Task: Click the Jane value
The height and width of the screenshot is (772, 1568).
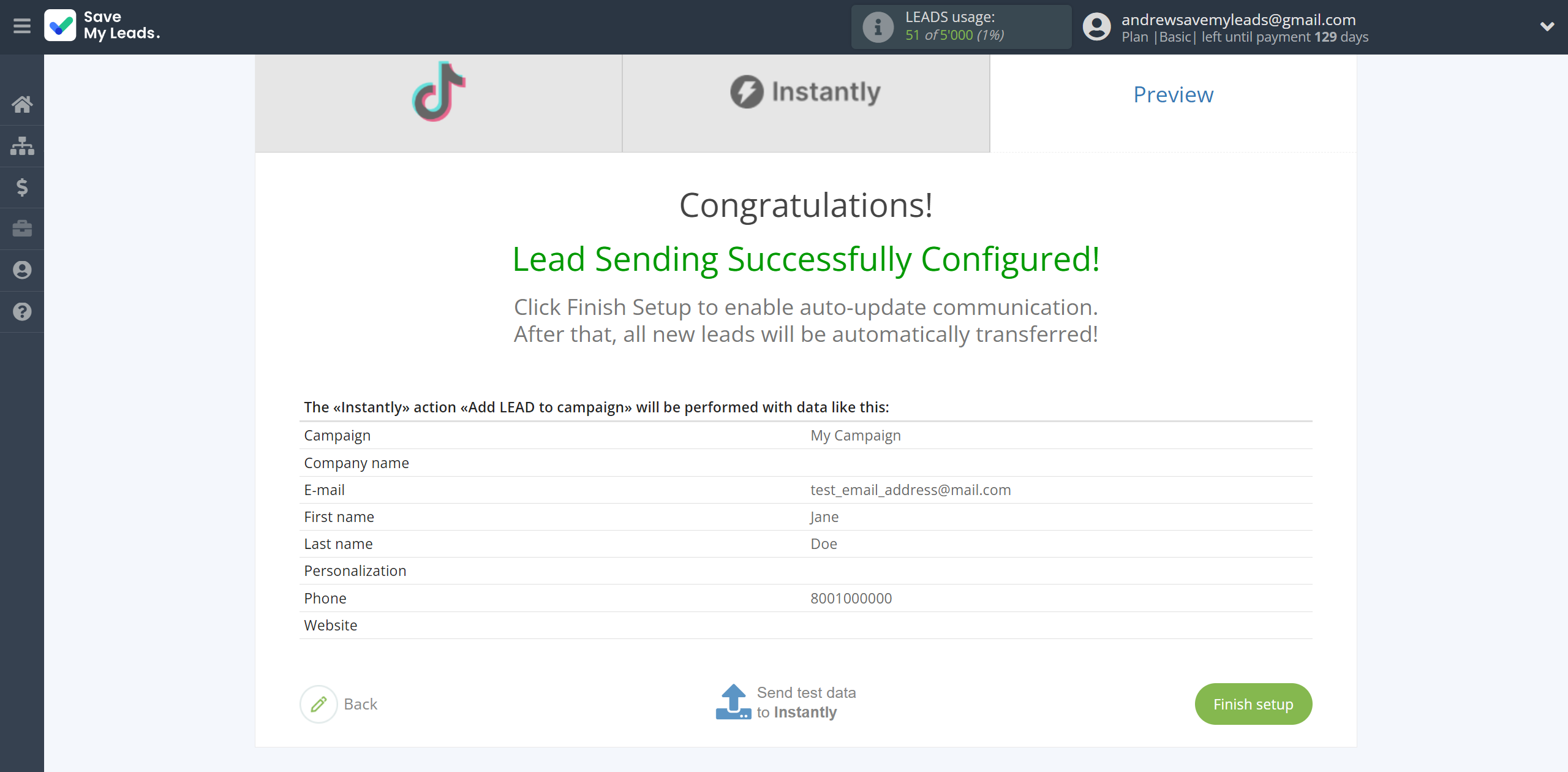Action: point(824,517)
